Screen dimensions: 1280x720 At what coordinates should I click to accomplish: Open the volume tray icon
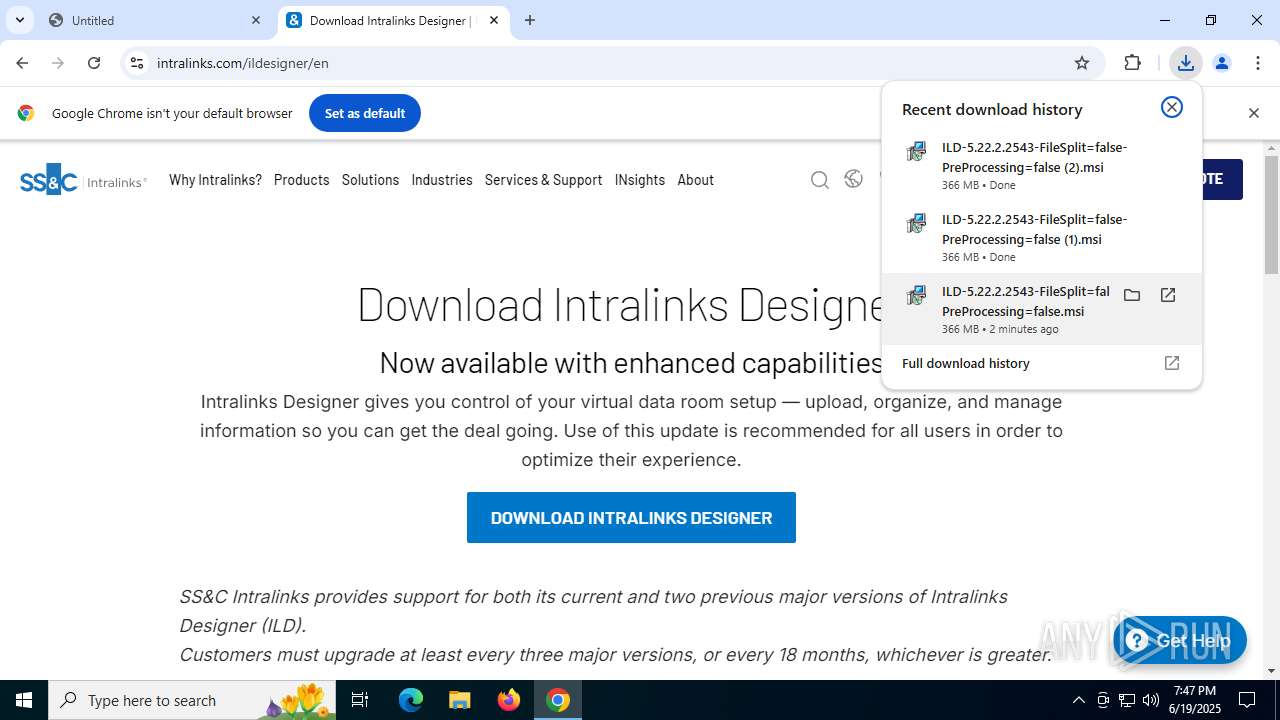1151,700
